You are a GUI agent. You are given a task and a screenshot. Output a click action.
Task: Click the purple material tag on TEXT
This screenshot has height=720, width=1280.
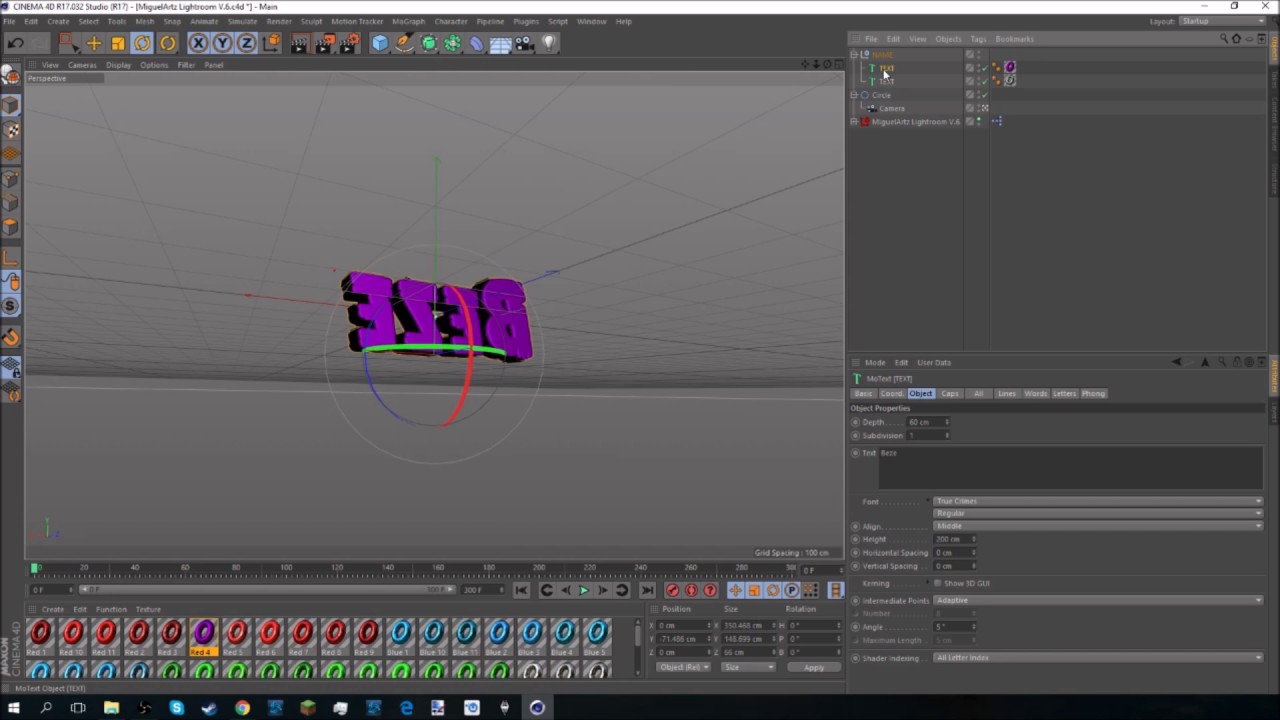[x=1010, y=67]
